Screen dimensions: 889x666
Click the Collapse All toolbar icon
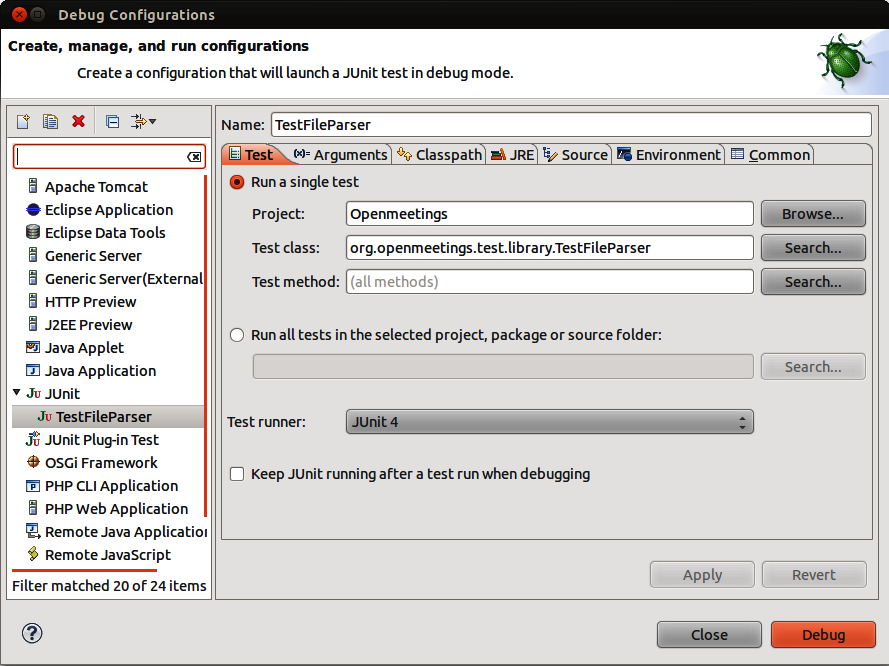pyautogui.click(x=112, y=121)
